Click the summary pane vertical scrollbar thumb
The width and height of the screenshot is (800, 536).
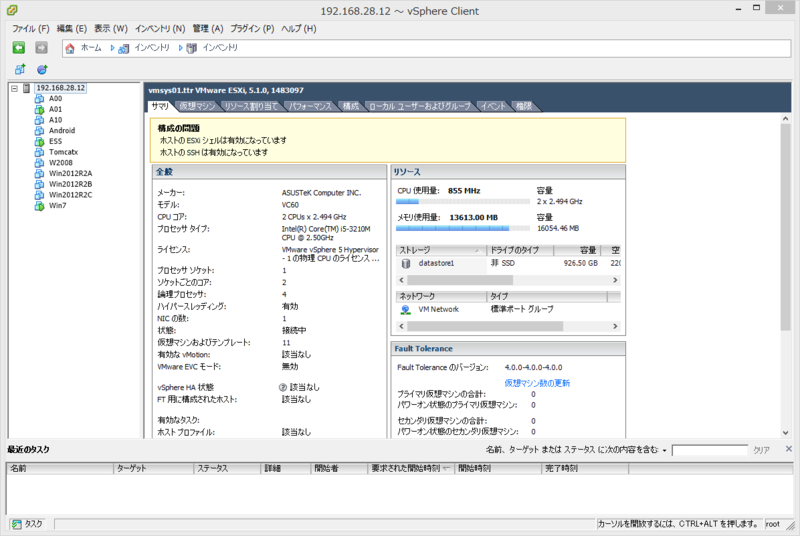tap(785, 226)
